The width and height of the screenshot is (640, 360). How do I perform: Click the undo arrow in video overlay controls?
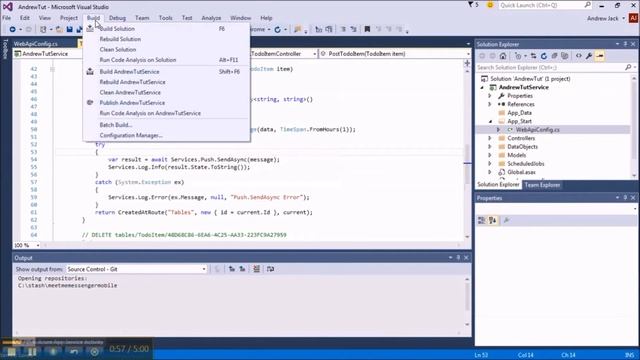(74, 351)
